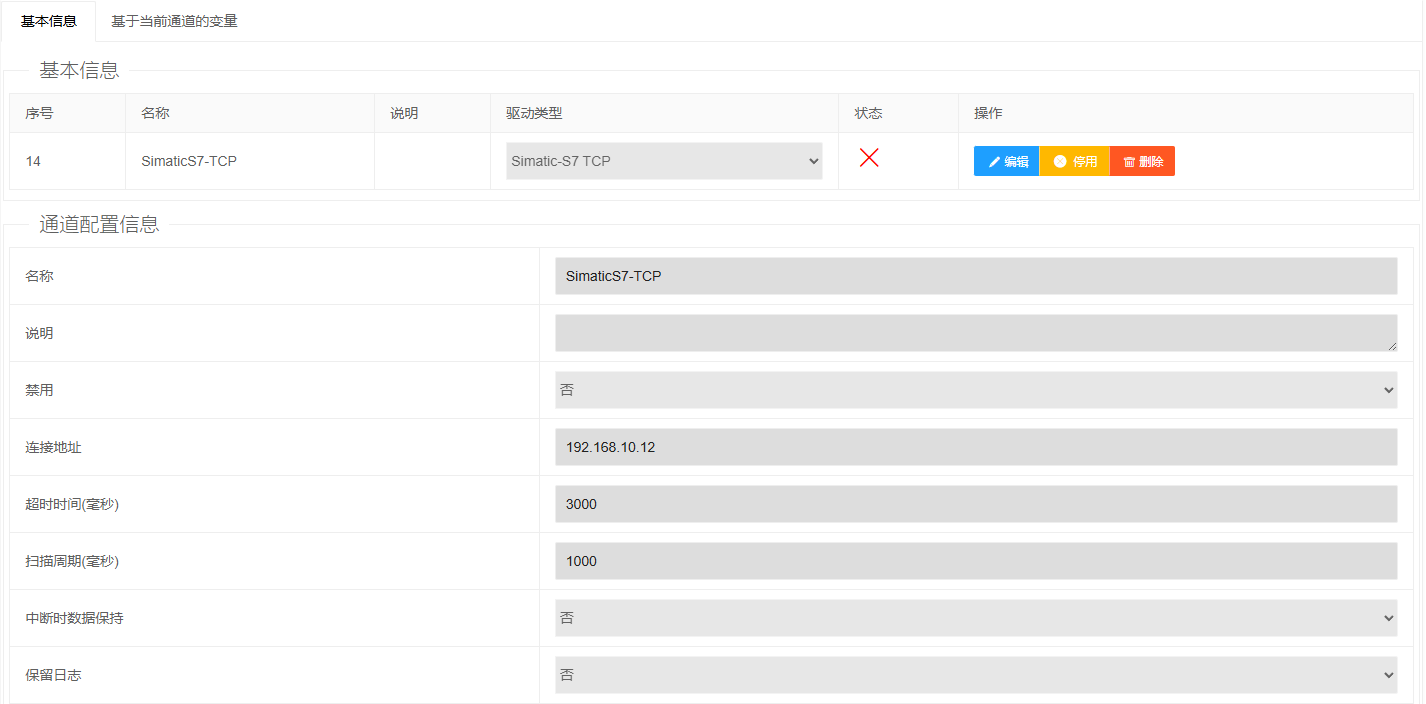
Task: Expand the 禁用 dropdown
Action: point(975,390)
